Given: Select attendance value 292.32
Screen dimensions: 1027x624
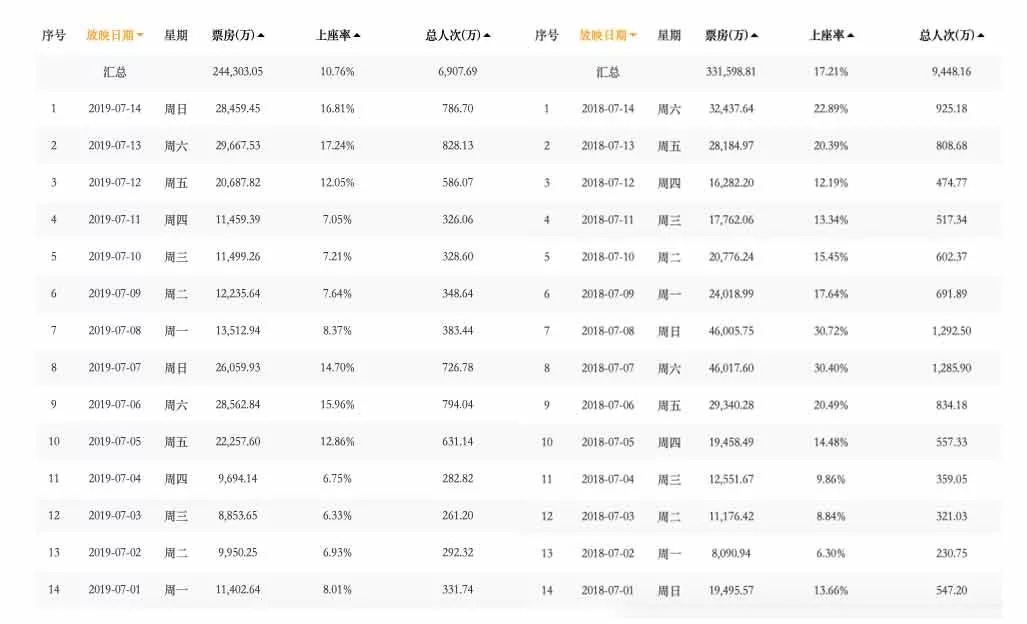Looking at the screenshot, I should (x=458, y=552).
